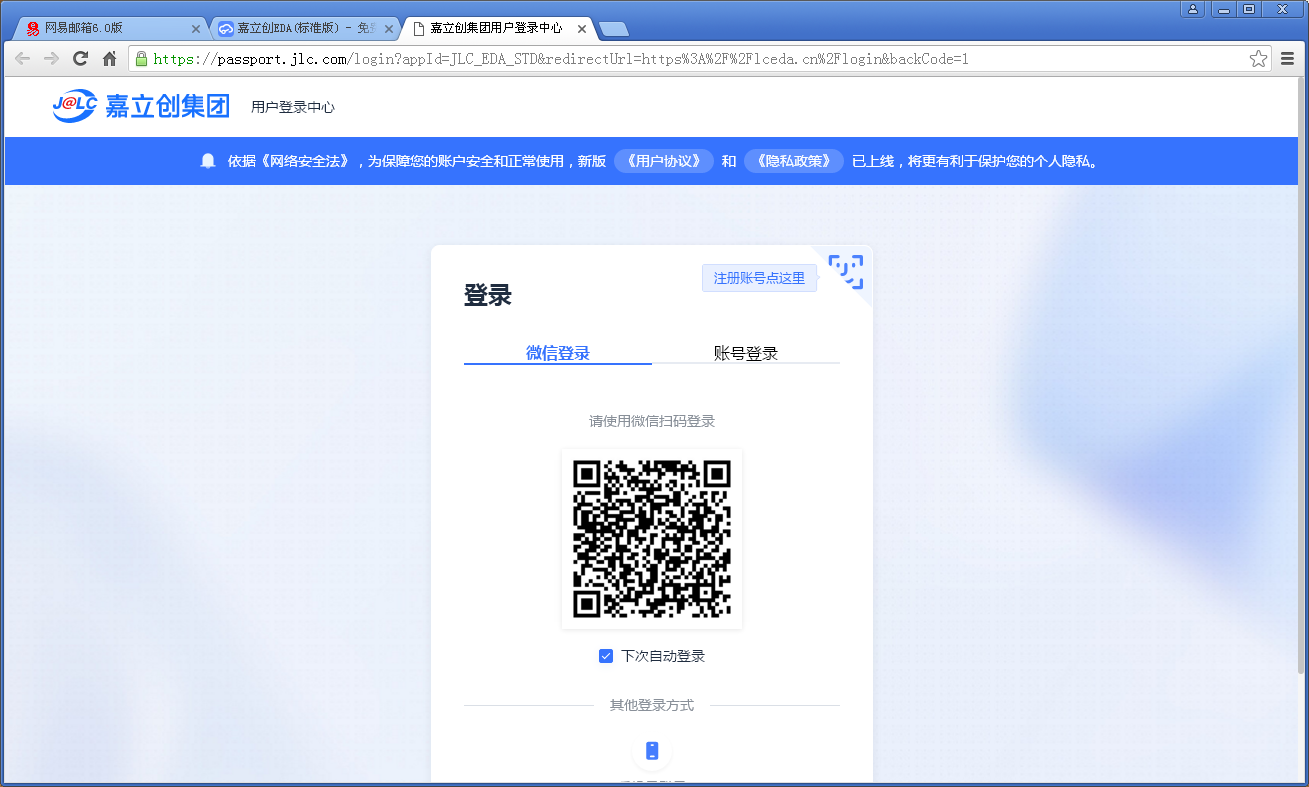1309x787 pixels.
Task: Close the 嘉立创集团用户登录中心 tab
Action: (582, 29)
